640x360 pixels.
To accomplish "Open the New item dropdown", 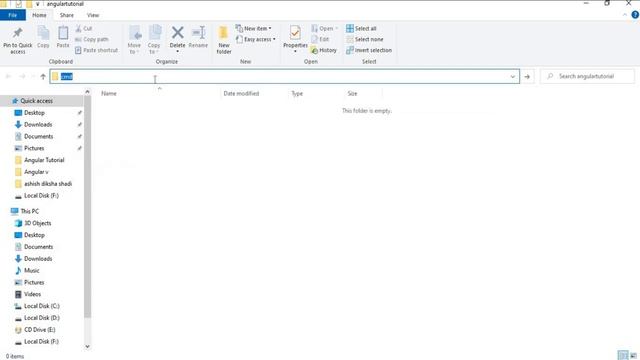I will pyautogui.click(x=253, y=29).
